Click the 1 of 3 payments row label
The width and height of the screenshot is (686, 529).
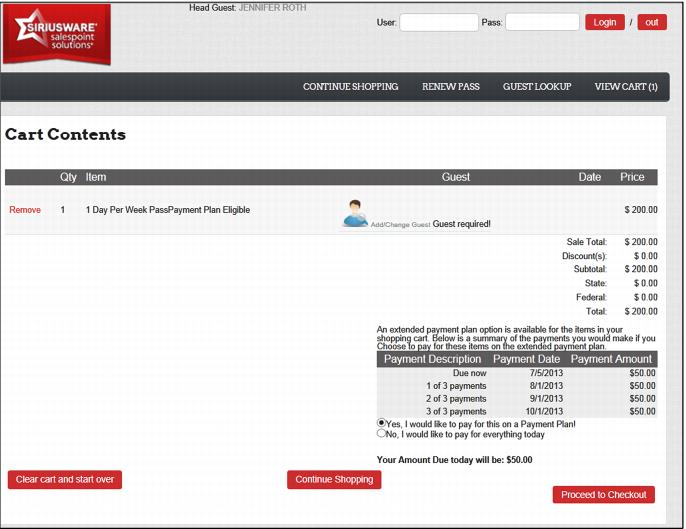[456, 386]
